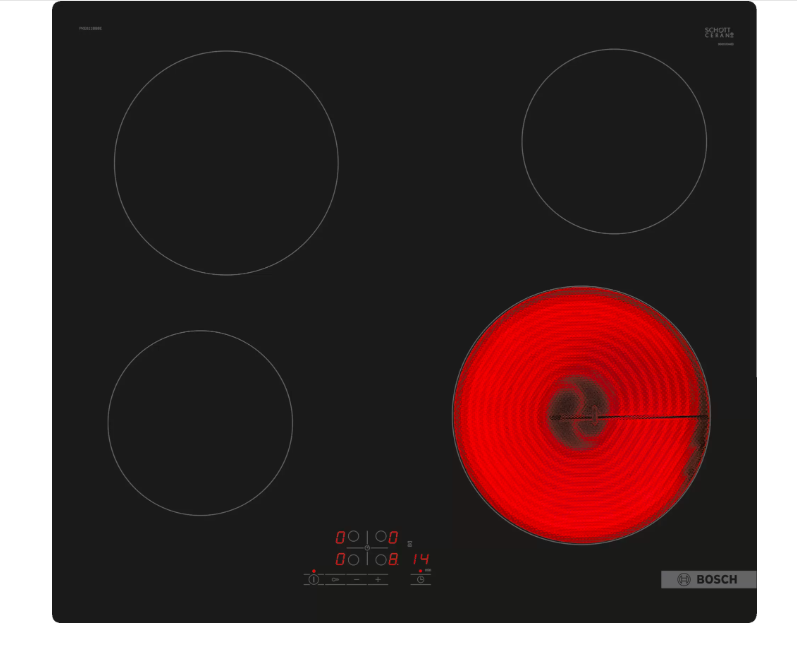Image resolution: width=797 pixels, height=651 pixels.
Task: Tap the heat level 8 display
Action: 393,560
